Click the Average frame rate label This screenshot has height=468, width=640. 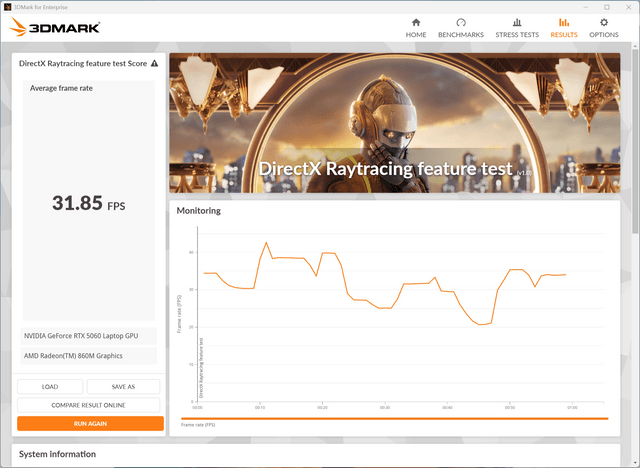[61, 88]
